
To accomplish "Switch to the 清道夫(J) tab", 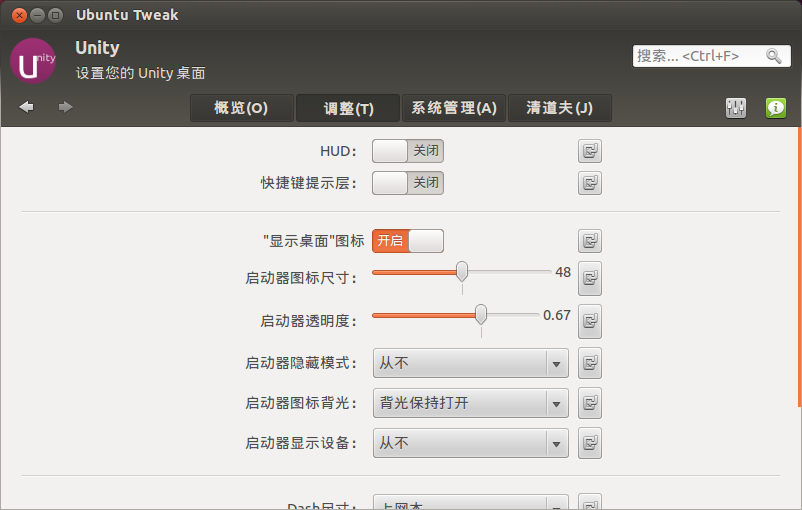I will tap(560, 108).
